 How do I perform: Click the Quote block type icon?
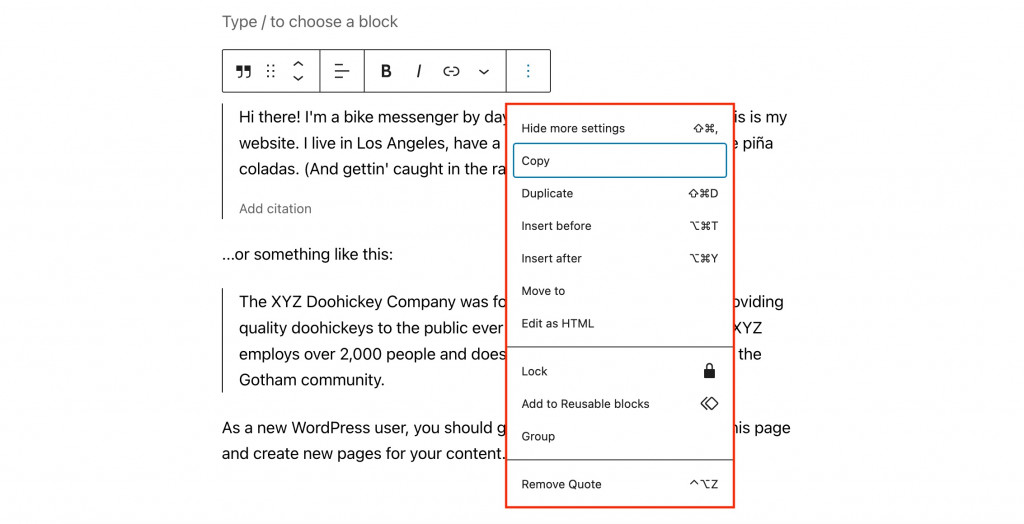pos(244,71)
